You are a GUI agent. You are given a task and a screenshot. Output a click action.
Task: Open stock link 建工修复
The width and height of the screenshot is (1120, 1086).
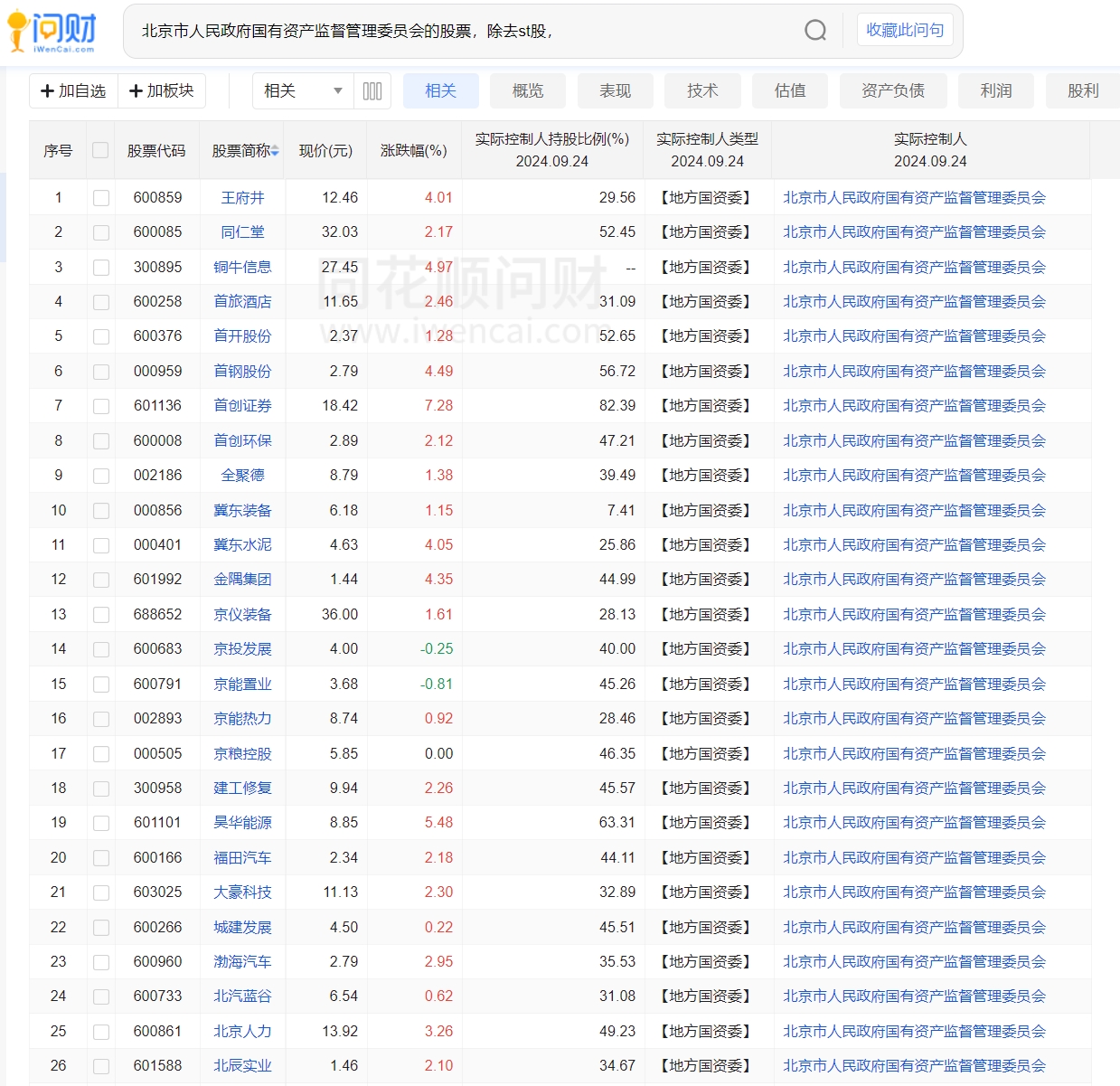[243, 788]
